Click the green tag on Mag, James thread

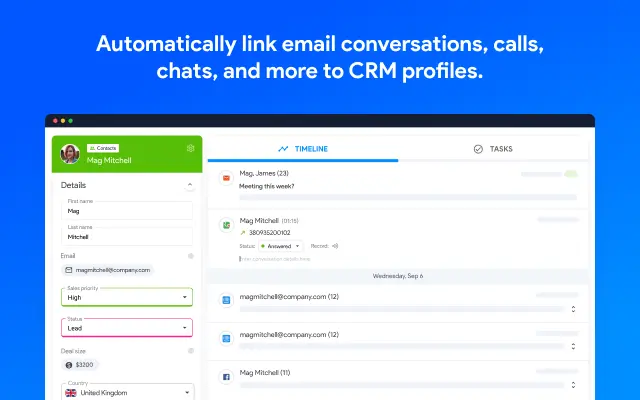pyautogui.click(x=571, y=174)
